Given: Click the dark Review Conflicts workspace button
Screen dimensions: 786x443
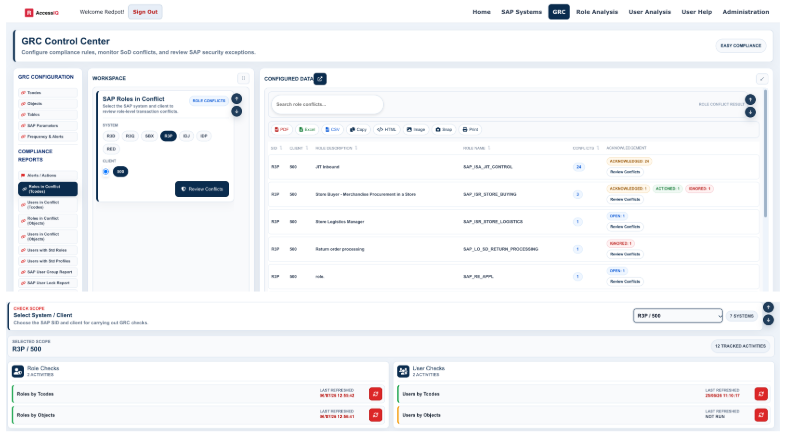Looking at the screenshot, I should [202, 189].
